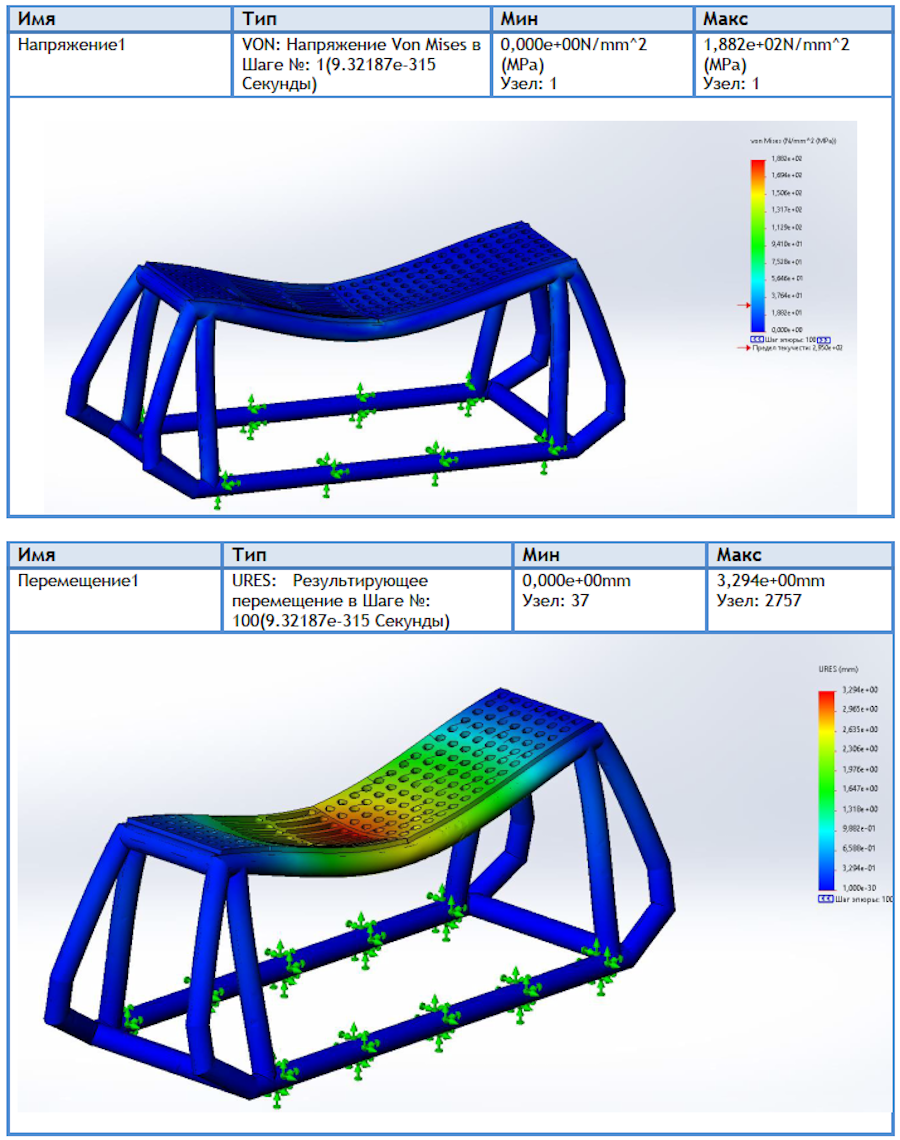The width and height of the screenshot is (900, 1140).
Task: Click 'Макс' header in the displacement table
Action: tap(800, 555)
